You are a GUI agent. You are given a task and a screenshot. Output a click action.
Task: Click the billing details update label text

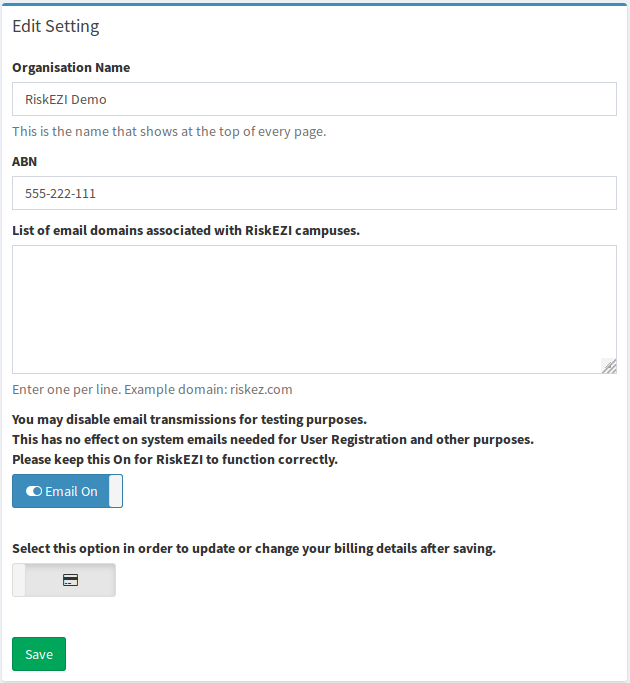254,548
